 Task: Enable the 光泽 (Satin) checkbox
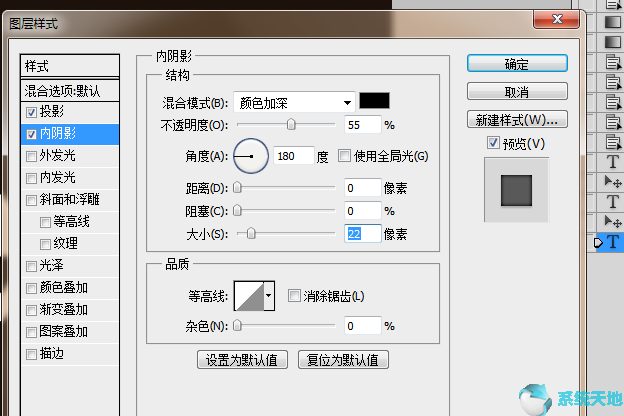pyautogui.click(x=31, y=266)
